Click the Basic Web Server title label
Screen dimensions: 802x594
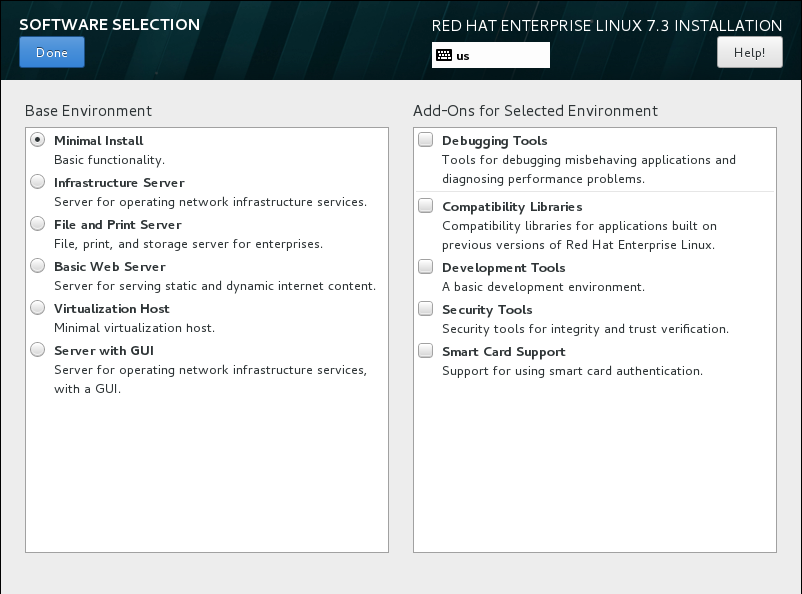click(110, 267)
